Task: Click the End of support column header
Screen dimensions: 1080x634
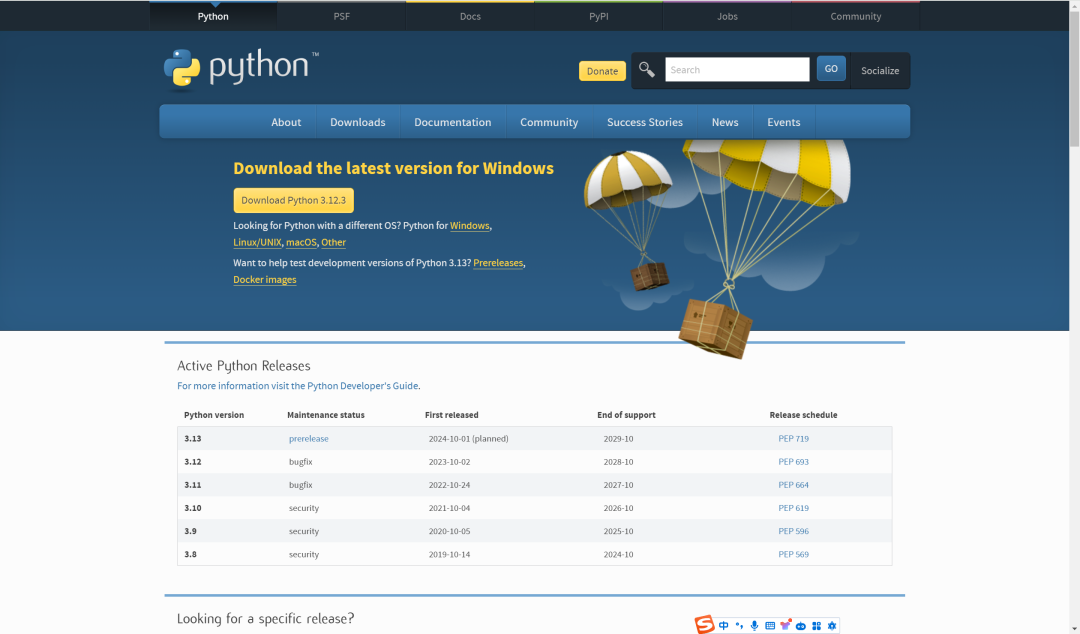Action: [x=626, y=415]
